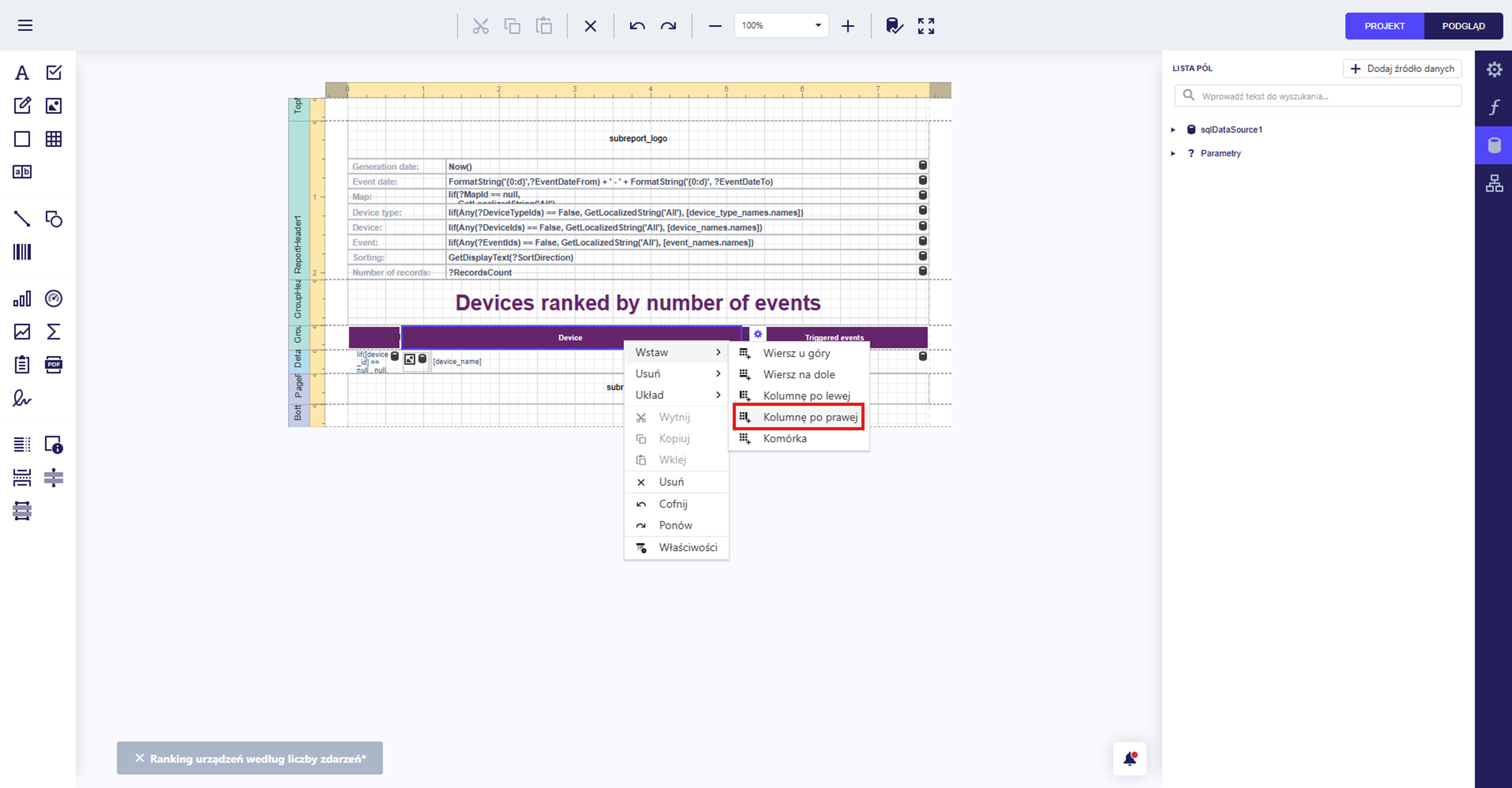Open Właściwości from context menu
Viewport: 1512px width, 788px height.
(x=687, y=547)
